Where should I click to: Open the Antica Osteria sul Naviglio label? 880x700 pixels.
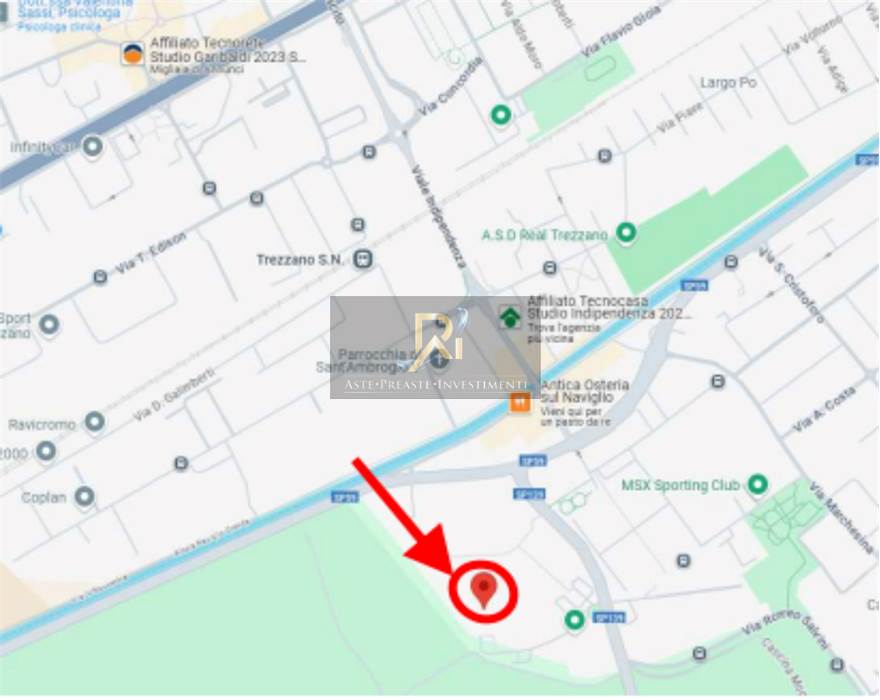584,391
